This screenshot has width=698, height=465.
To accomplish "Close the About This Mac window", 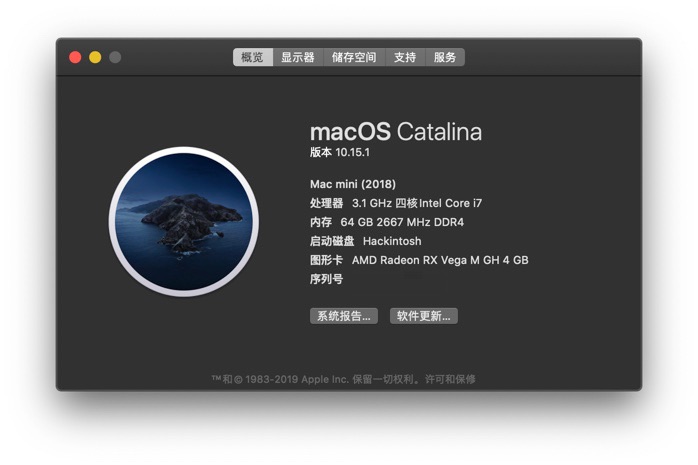I will tap(75, 57).
